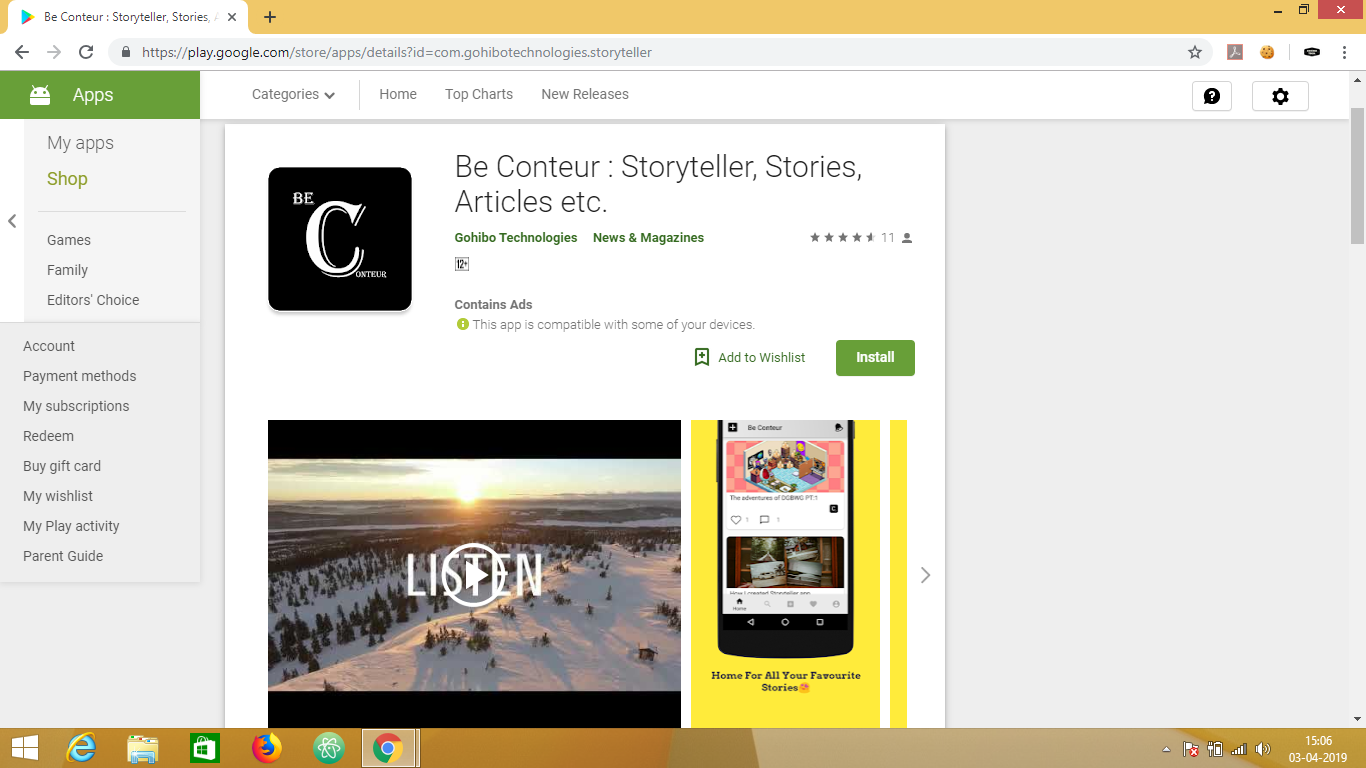Open the New Releases section

(584, 94)
